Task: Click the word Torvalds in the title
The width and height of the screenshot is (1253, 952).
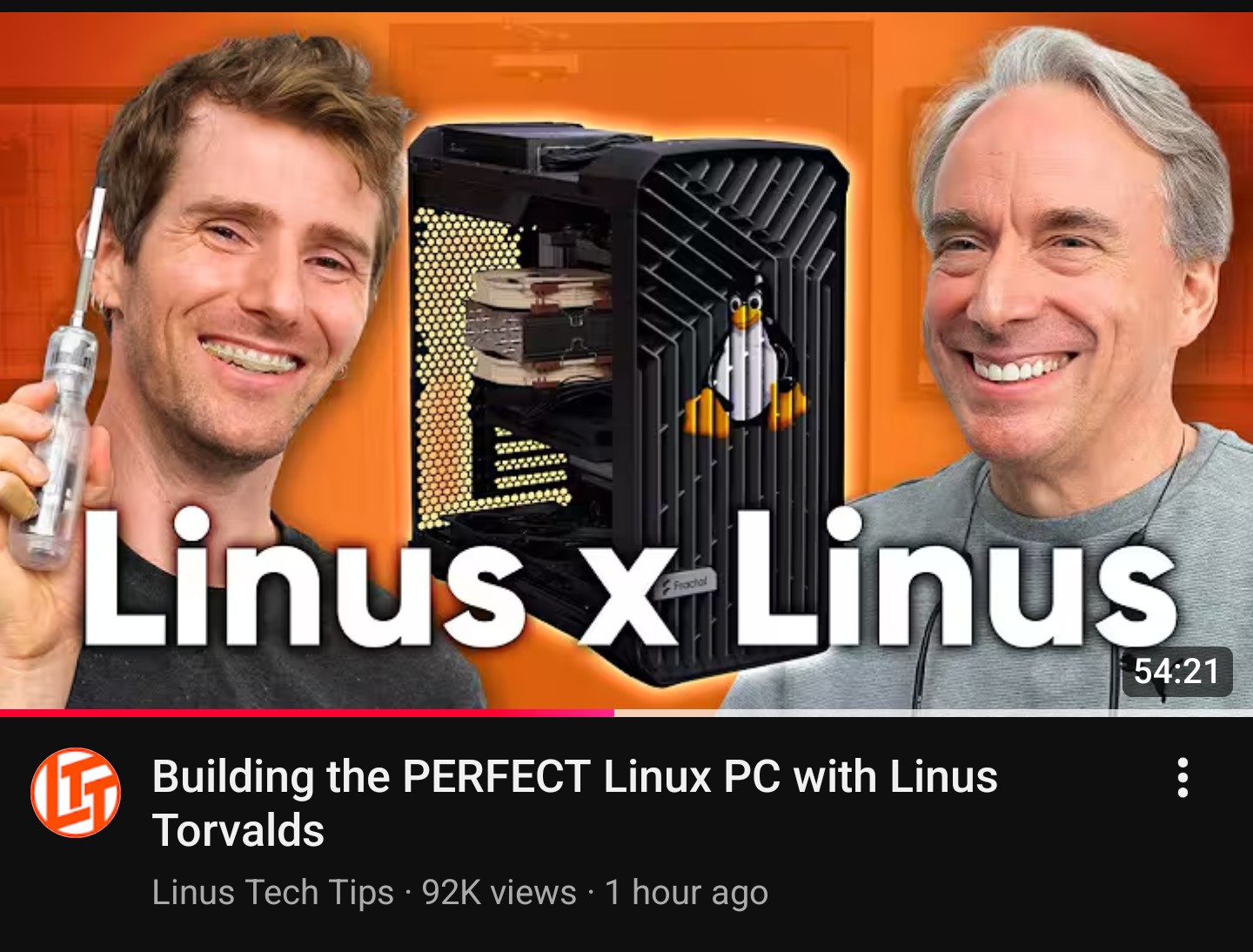Action: (238, 830)
